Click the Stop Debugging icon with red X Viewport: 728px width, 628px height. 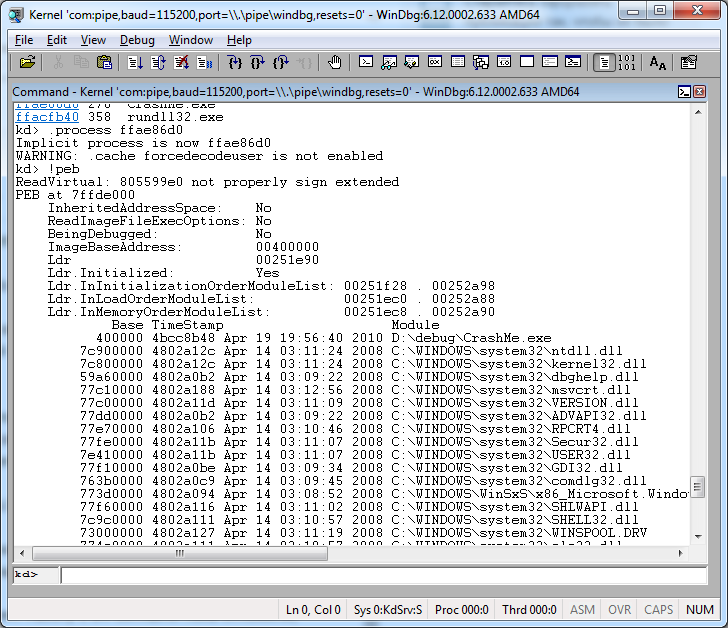pos(182,62)
